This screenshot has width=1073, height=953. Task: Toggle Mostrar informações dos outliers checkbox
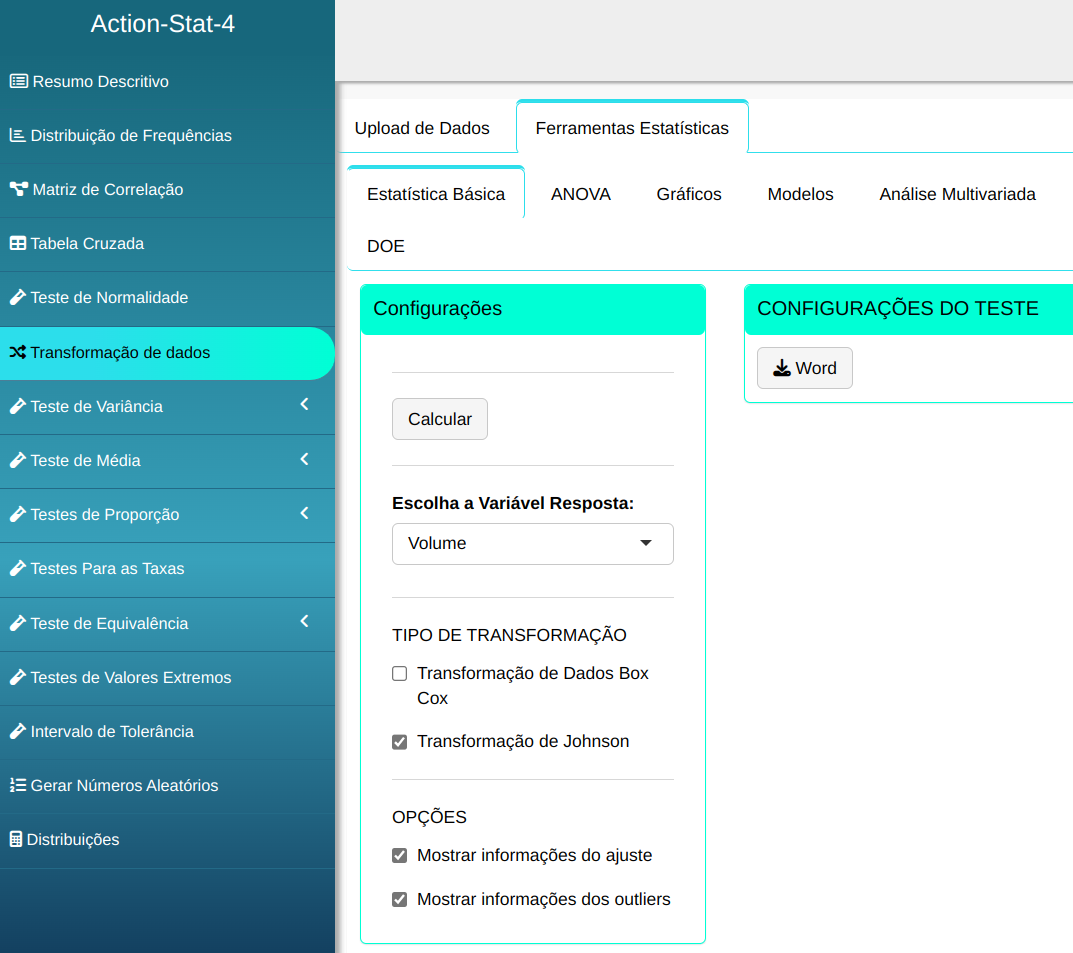400,900
